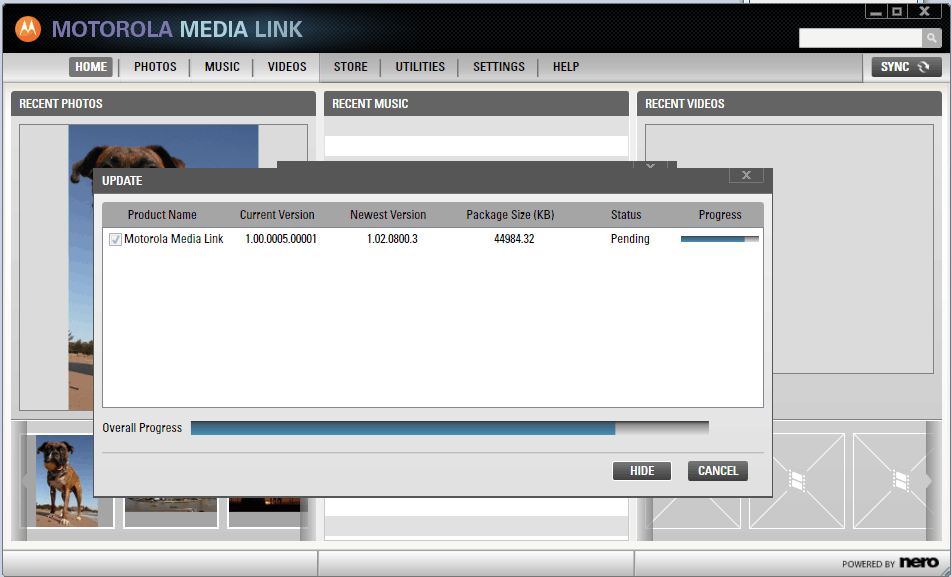Switch to the PHOTOS tab
The image size is (952, 577).
click(x=155, y=67)
